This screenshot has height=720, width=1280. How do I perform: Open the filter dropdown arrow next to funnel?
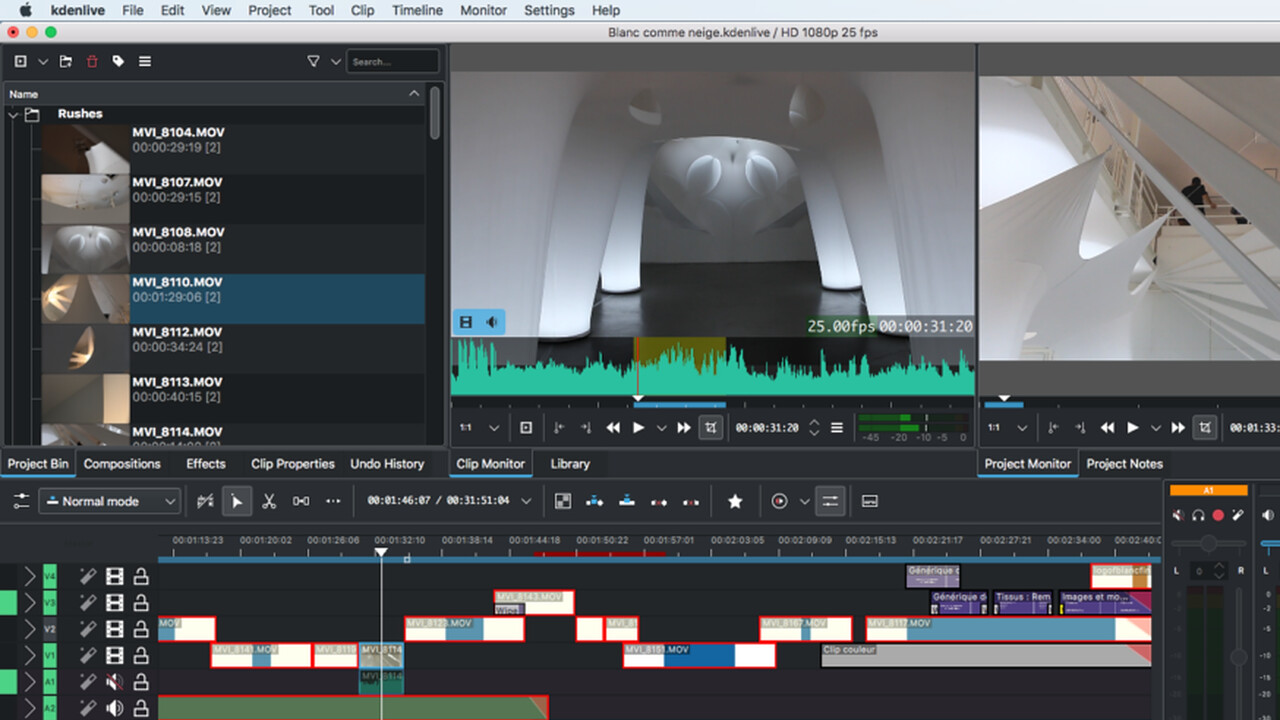[x=336, y=62]
